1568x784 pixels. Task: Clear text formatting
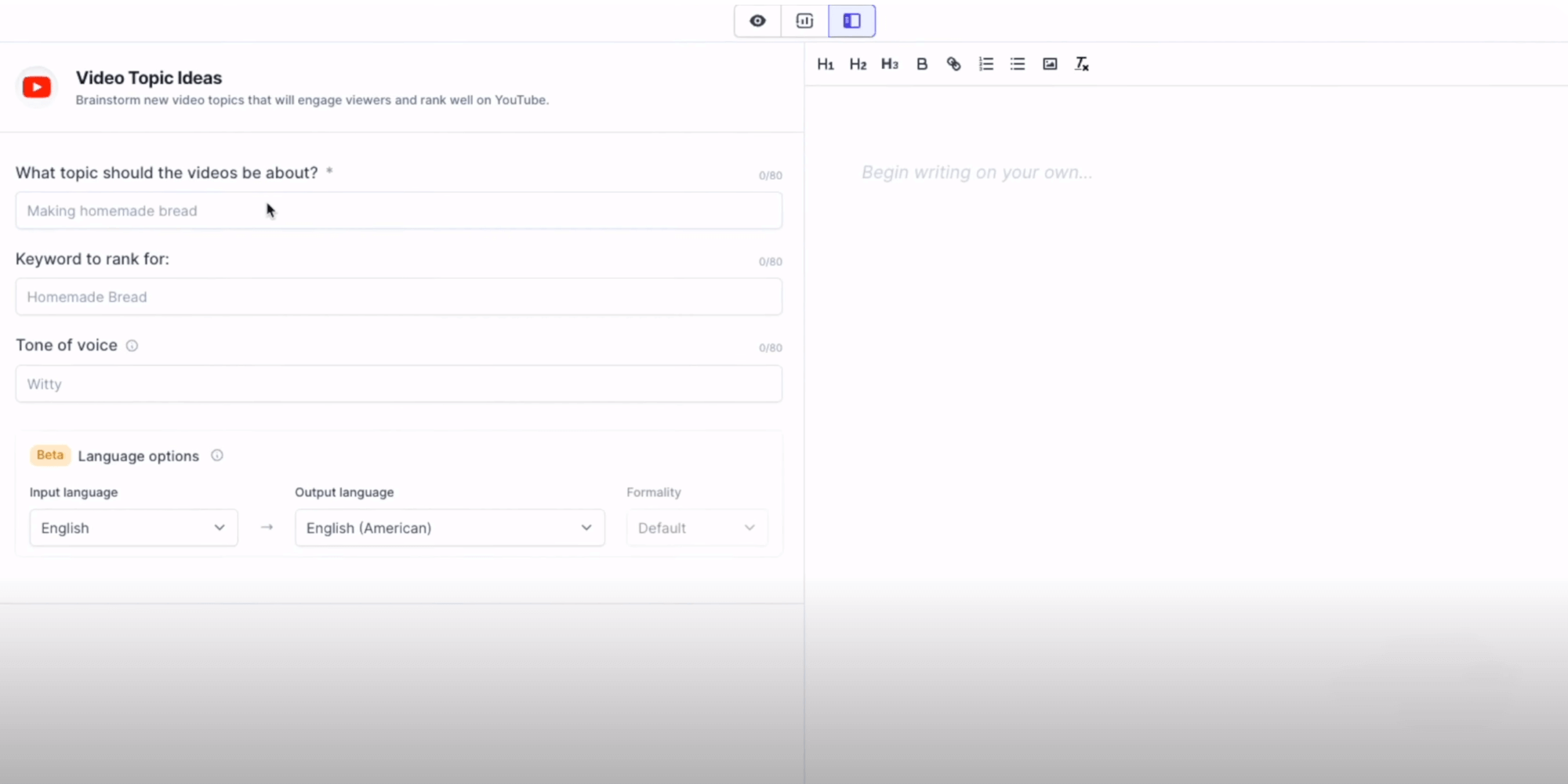(1082, 64)
